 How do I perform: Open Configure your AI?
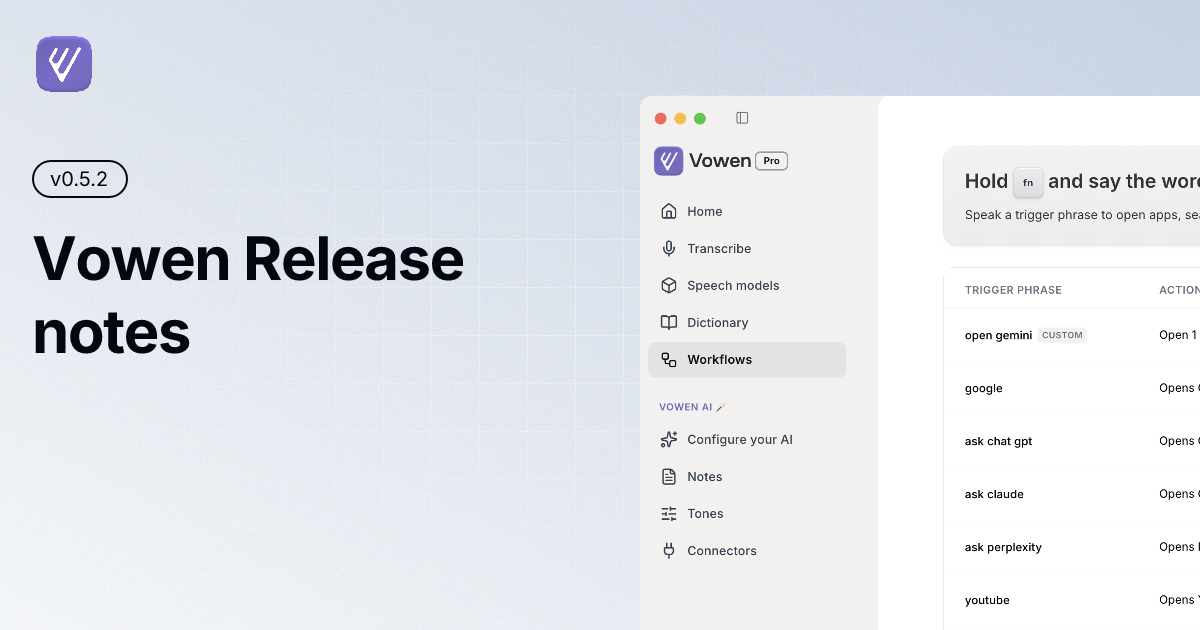[x=747, y=440]
